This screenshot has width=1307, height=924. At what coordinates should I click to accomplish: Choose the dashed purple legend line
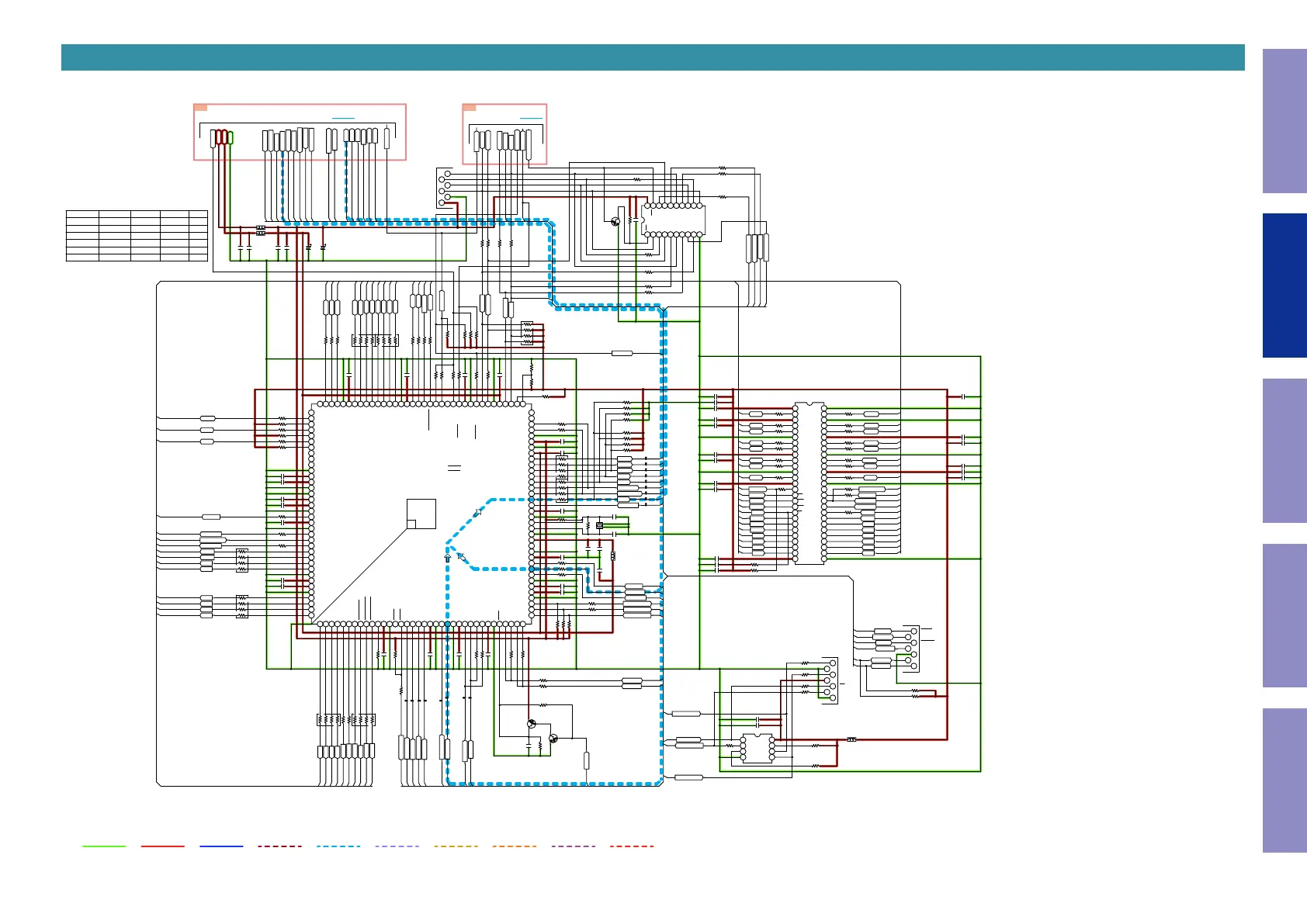(574, 846)
